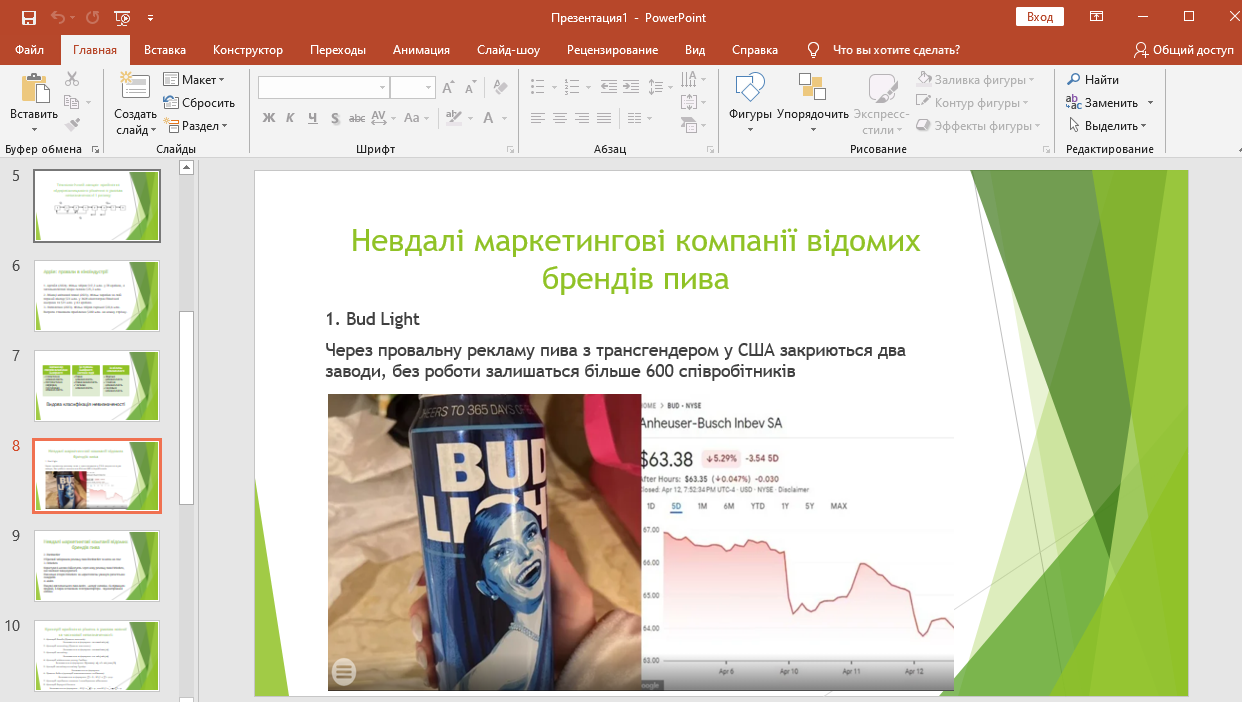
Task: Start slideshow from beginning via quick access icon
Action: (122, 17)
